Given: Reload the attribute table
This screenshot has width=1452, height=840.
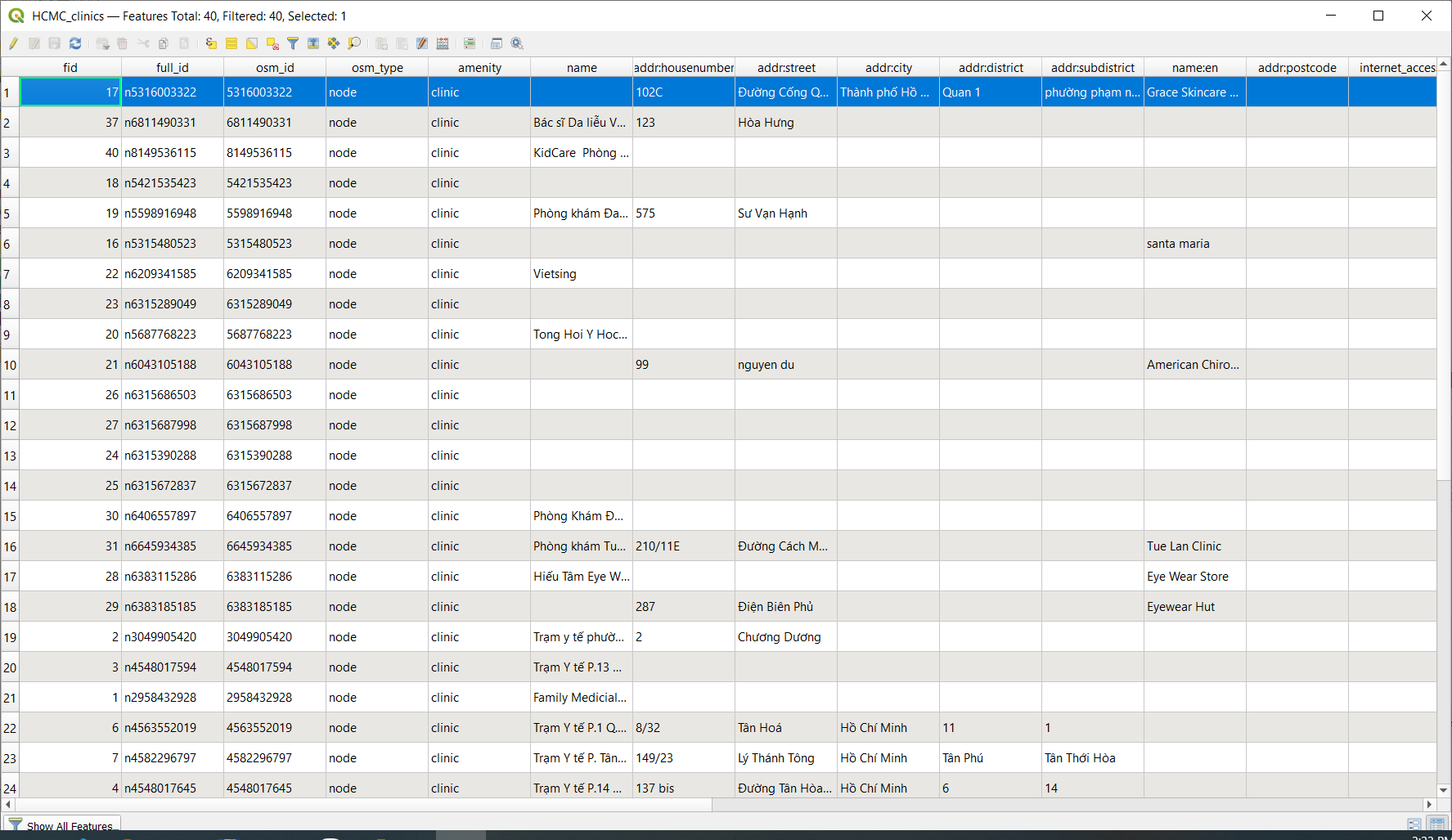Looking at the screenshot, I should 75,43.
